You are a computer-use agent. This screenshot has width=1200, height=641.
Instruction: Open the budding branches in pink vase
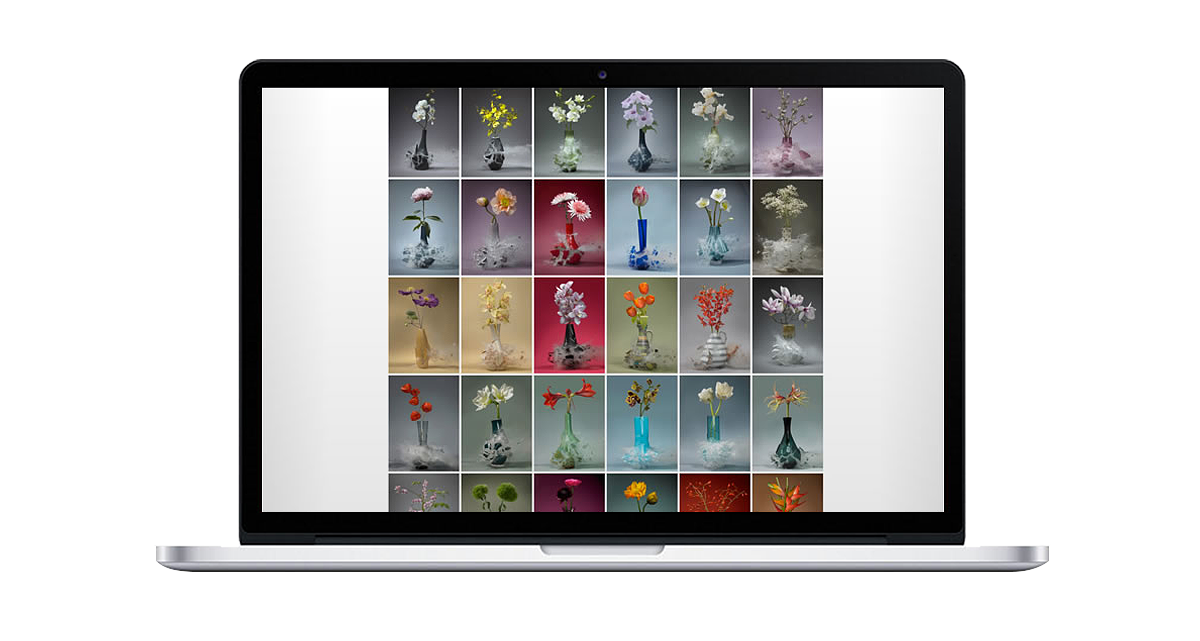tap(787, 132)
